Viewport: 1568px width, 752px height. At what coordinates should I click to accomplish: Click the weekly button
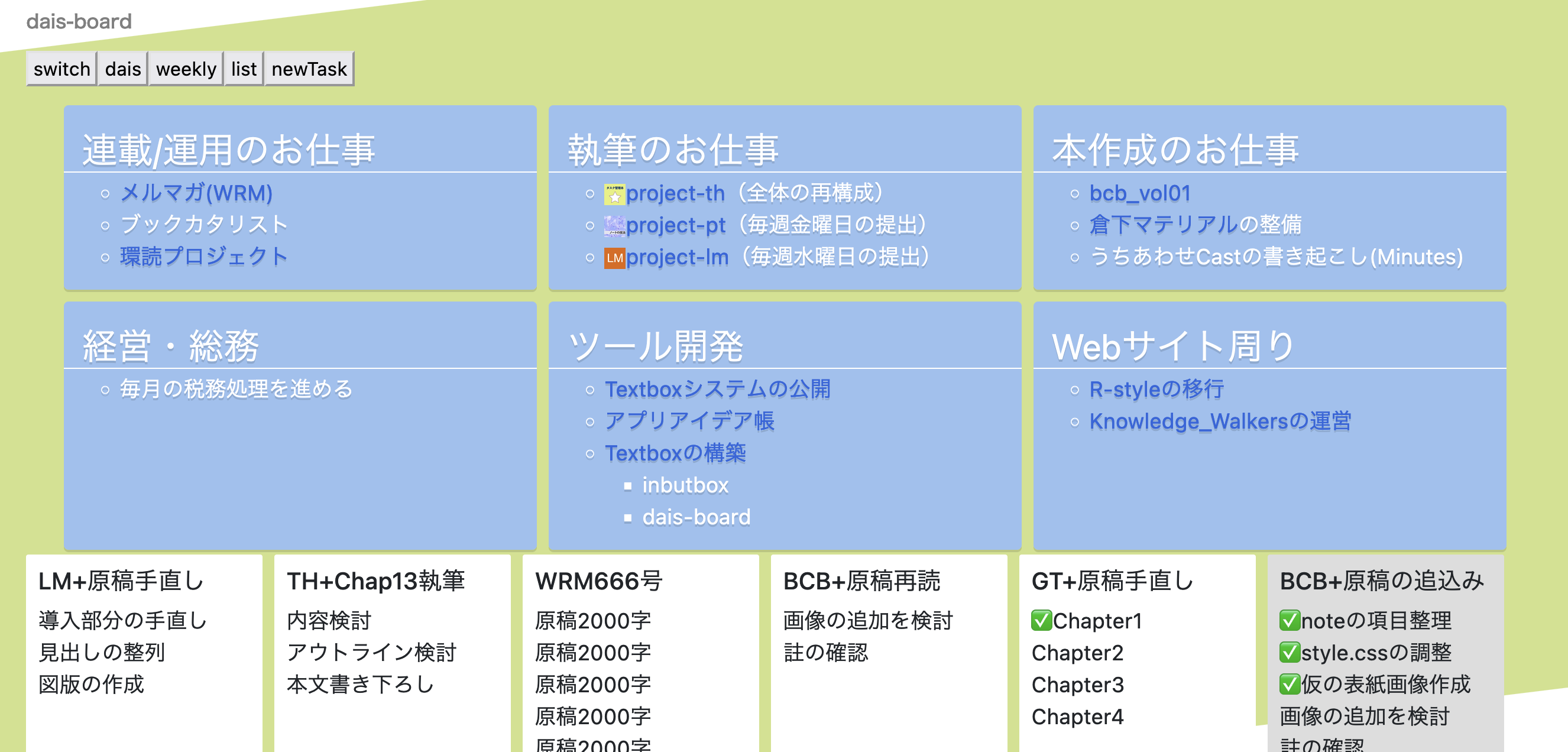186,69
